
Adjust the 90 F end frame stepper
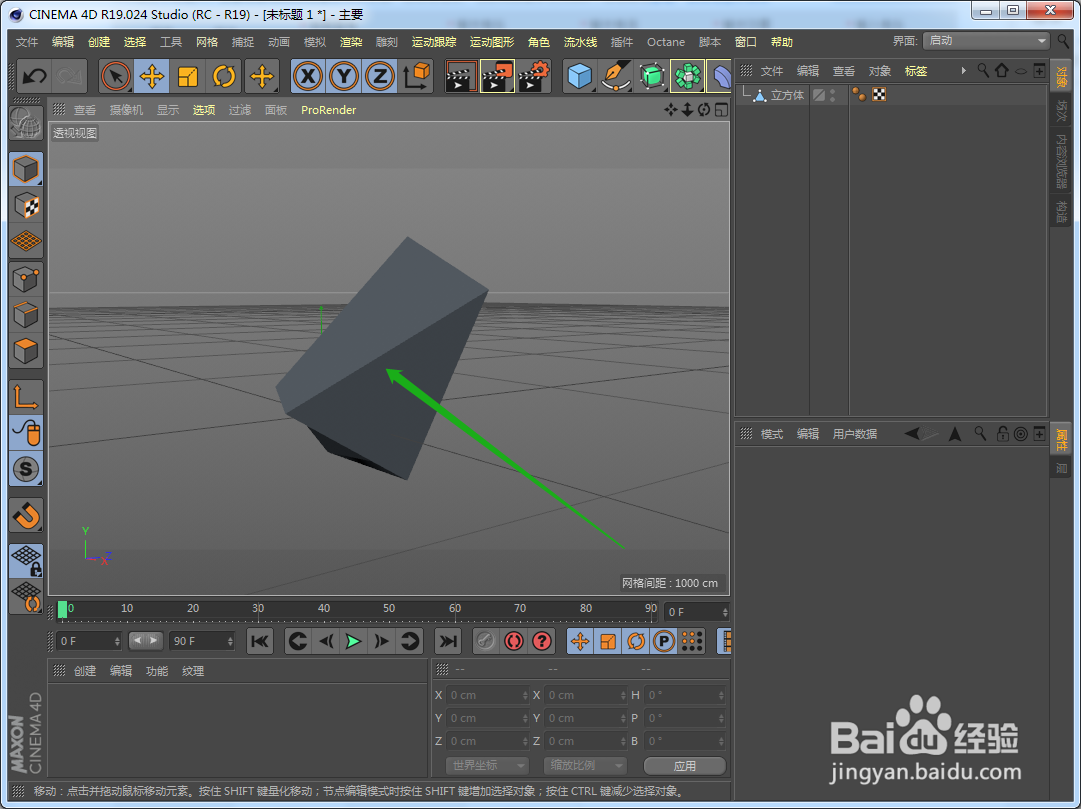point(230,641)
